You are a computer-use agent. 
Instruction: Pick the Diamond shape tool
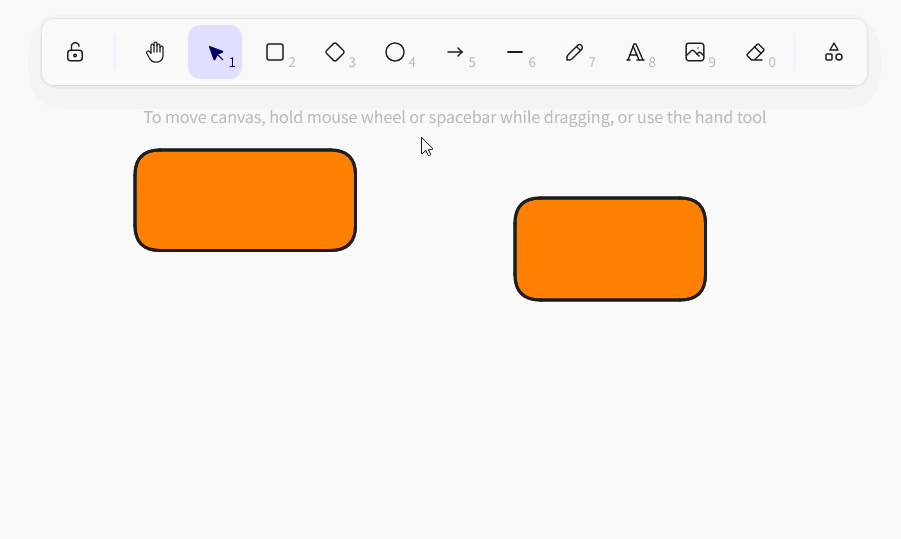click(x=335, y=52)
